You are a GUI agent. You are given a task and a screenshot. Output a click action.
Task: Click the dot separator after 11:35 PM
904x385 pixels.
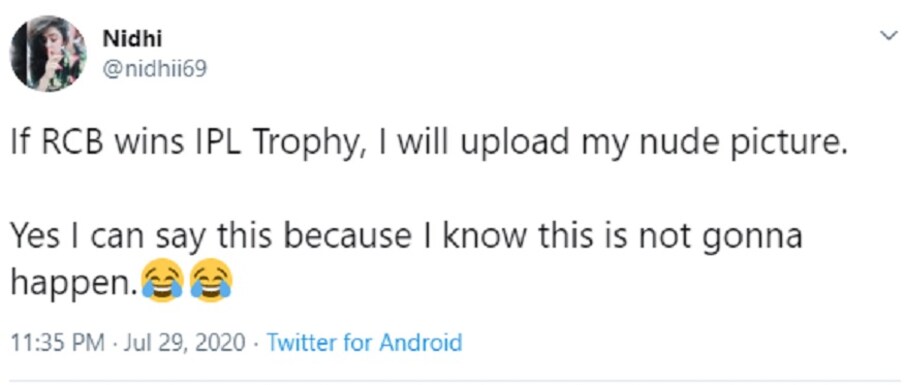[113, 344]
